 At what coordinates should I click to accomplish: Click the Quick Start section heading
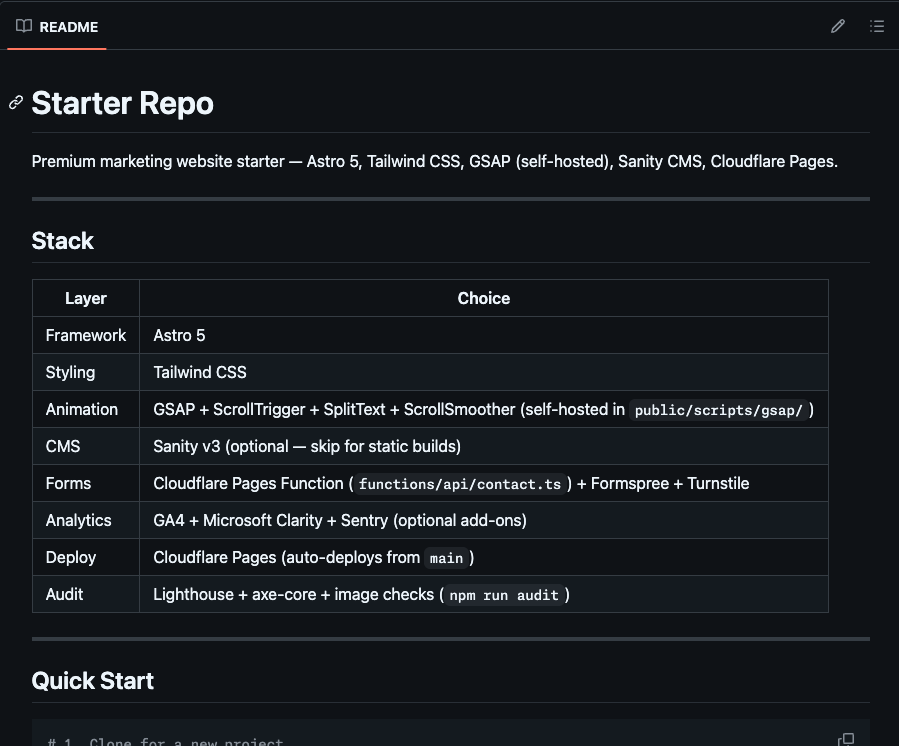click(92, 681)
